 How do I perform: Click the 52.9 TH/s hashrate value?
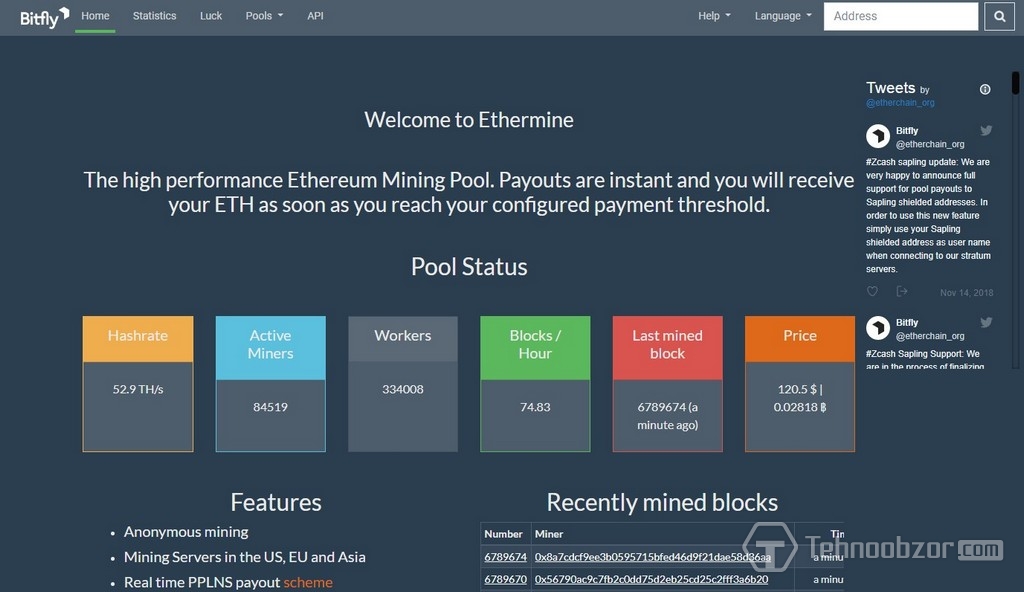138,389
